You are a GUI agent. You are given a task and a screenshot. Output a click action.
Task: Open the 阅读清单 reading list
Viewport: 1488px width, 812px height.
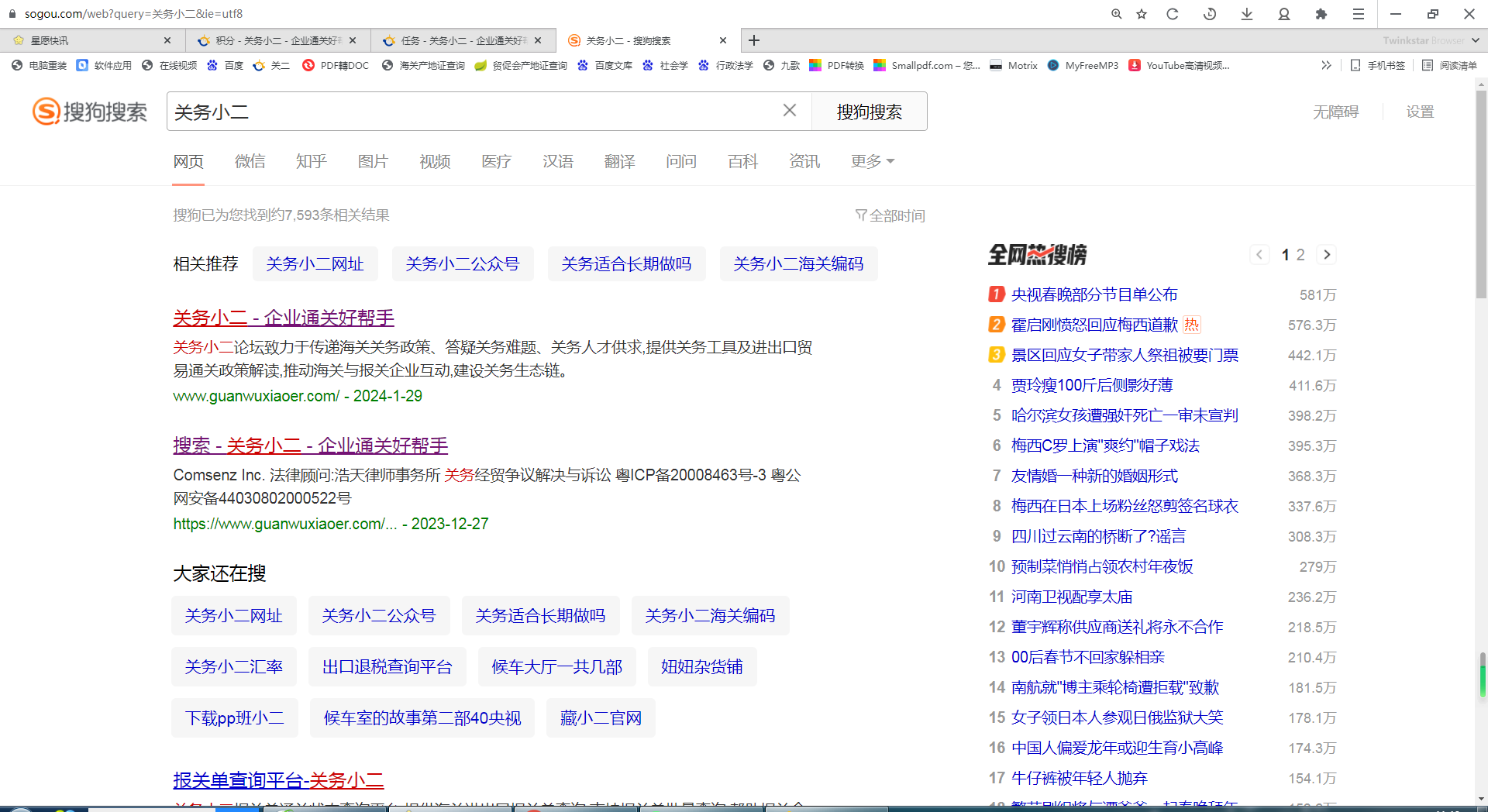coord(1449,66)
